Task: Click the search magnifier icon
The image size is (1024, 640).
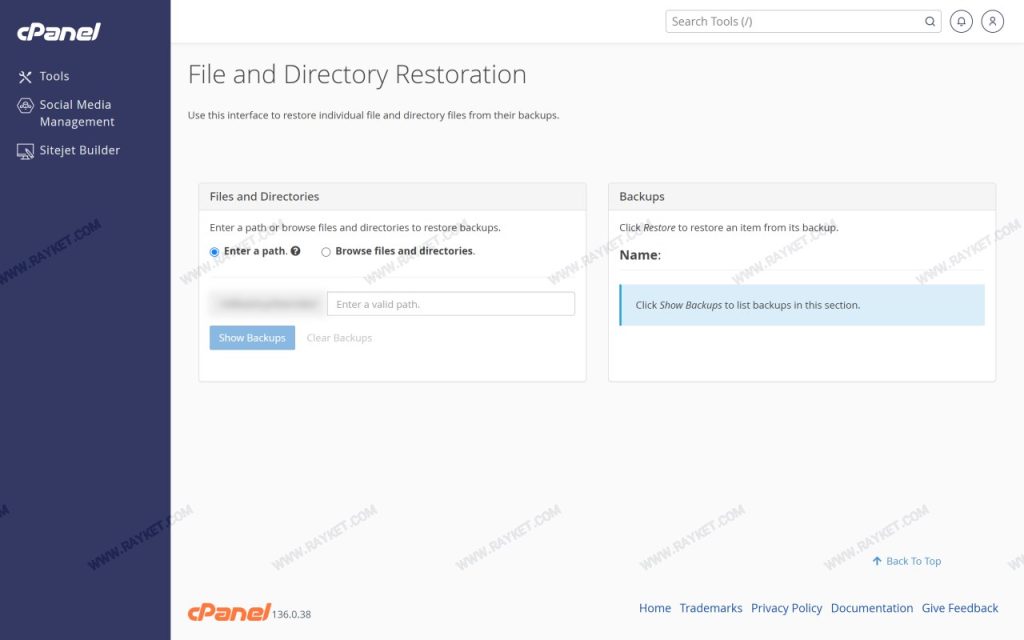Action: (x=929, y=22)
